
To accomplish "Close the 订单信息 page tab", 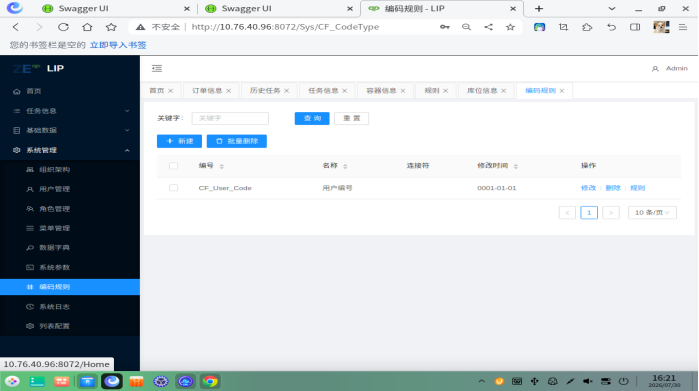I will pyautogui.click(x=229, y=91).
